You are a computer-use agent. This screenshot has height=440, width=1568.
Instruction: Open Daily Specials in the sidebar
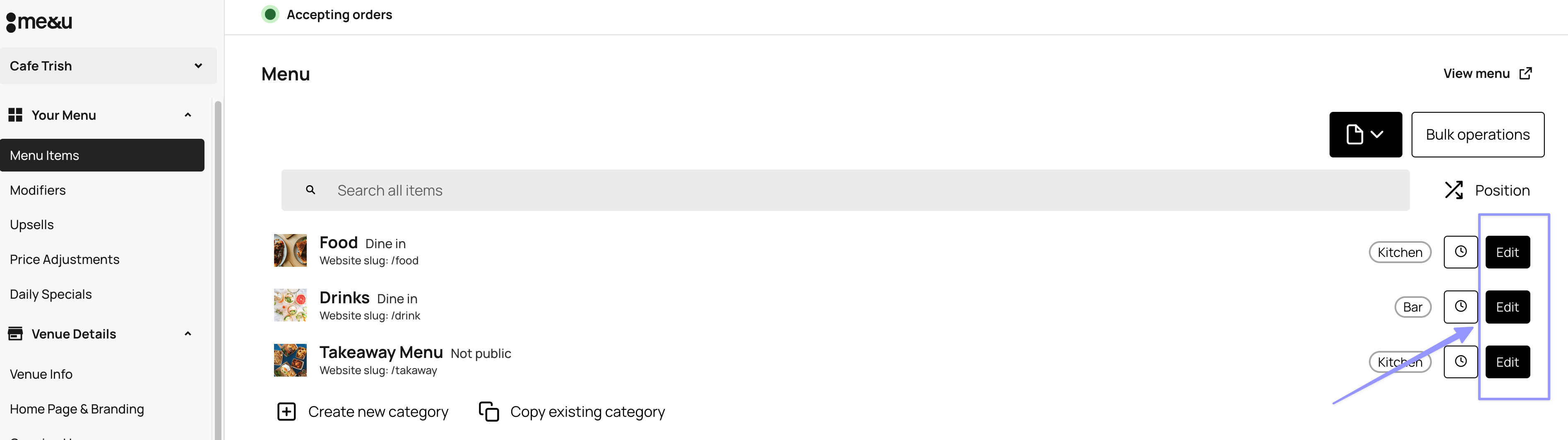click(51, 294)
